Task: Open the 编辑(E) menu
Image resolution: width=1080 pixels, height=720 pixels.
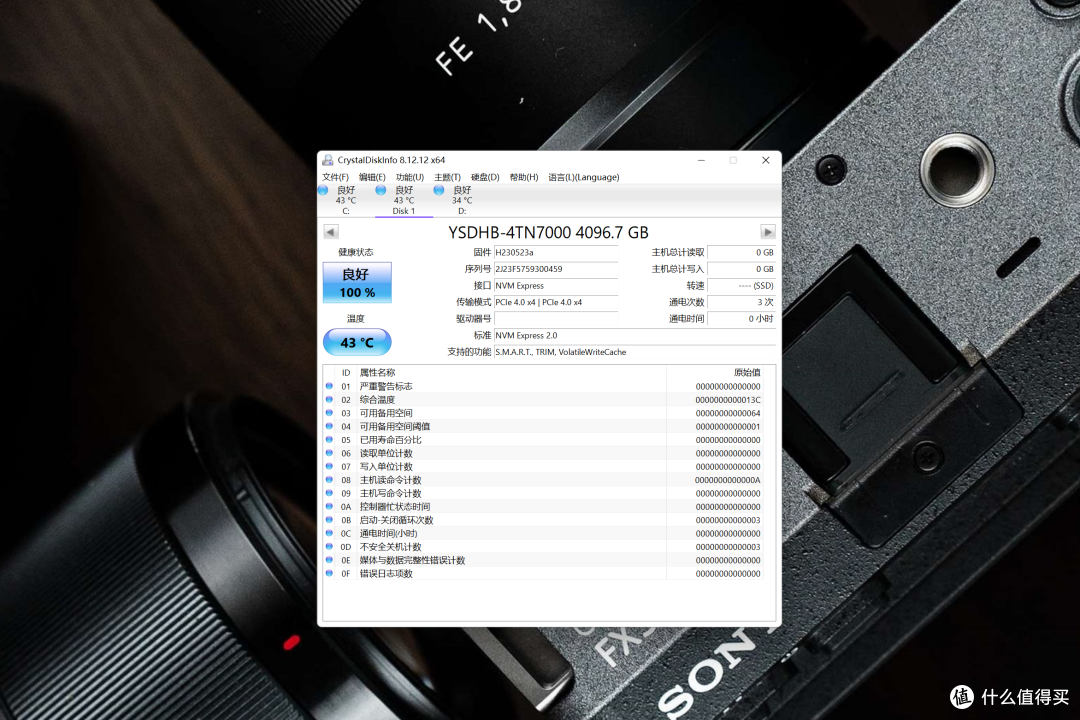Action: click(x=372, y=177)
